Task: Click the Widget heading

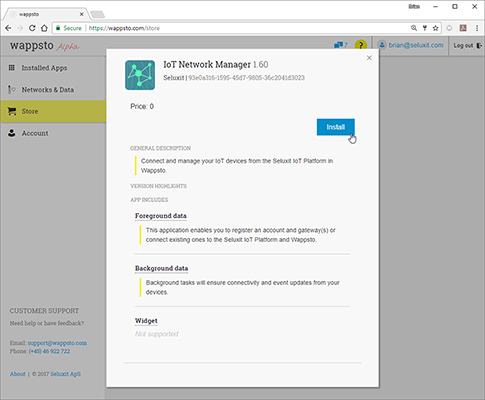Action: pos(146,321)
